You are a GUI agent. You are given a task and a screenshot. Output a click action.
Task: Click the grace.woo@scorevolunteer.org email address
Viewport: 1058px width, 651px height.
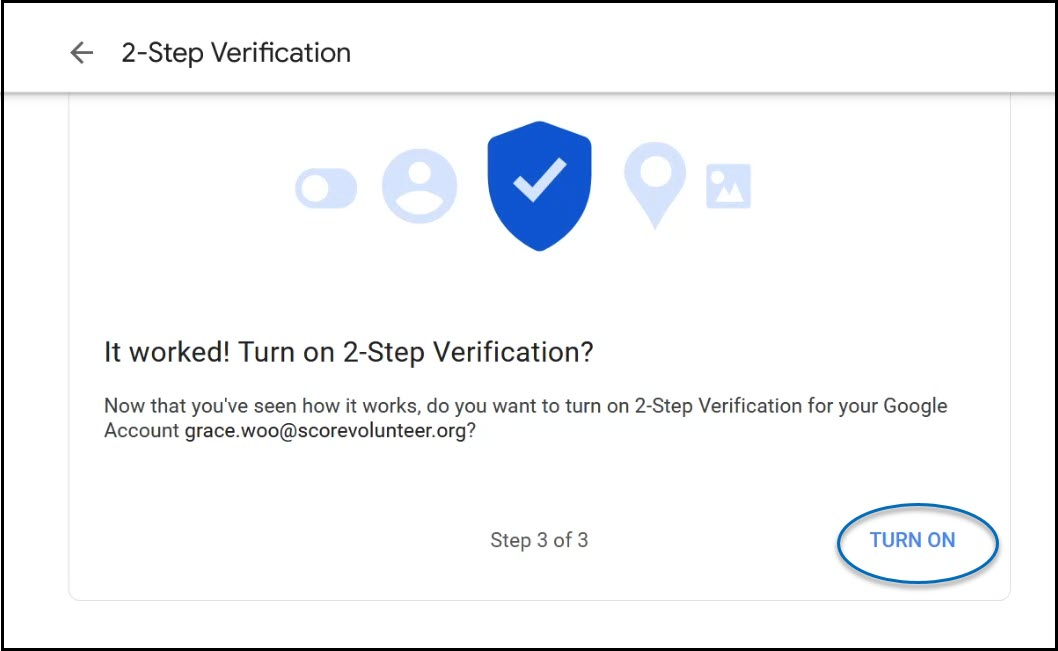click(325, 433)
